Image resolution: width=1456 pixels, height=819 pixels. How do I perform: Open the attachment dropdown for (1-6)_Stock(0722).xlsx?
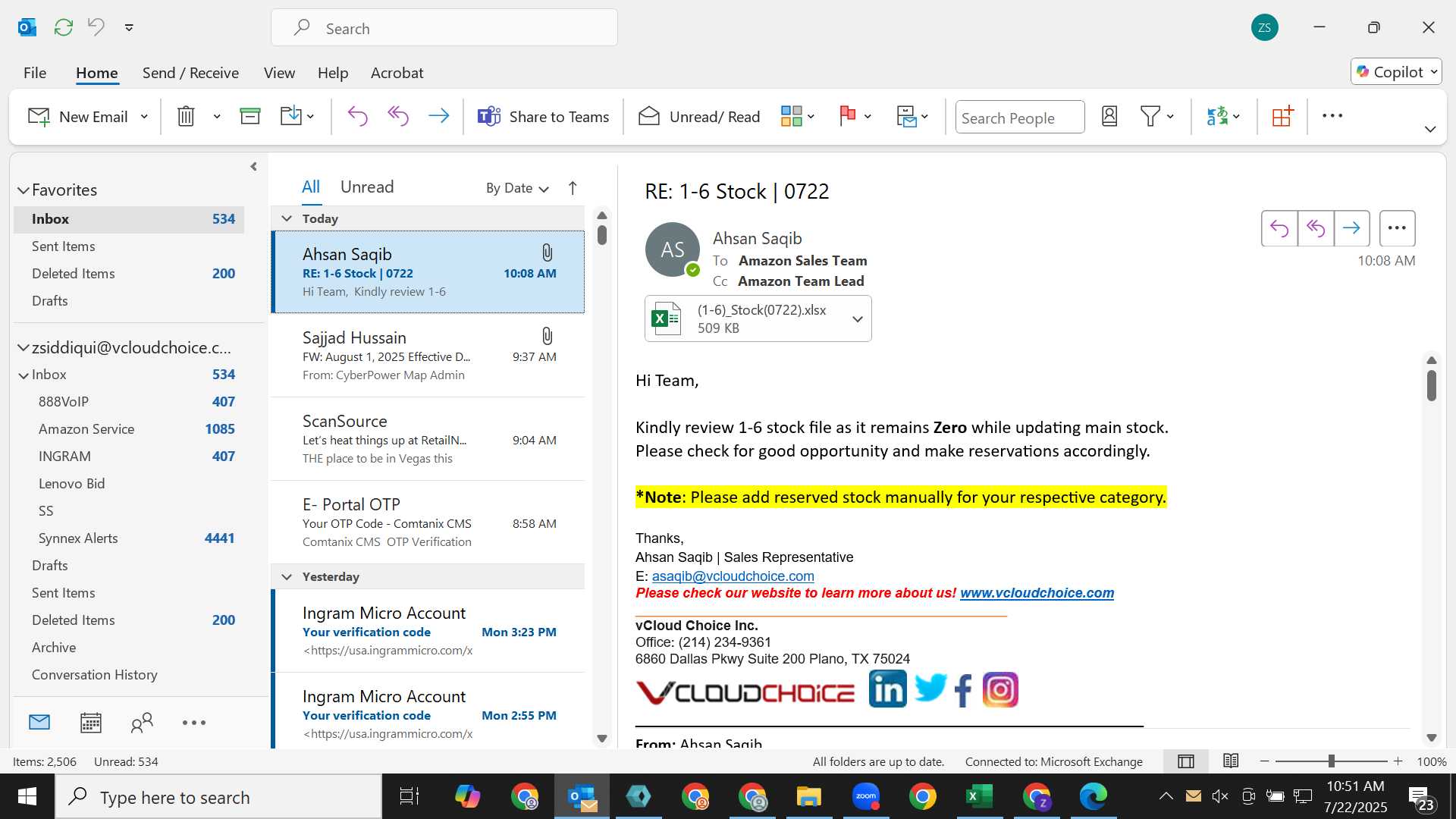(x=858, y=319)
